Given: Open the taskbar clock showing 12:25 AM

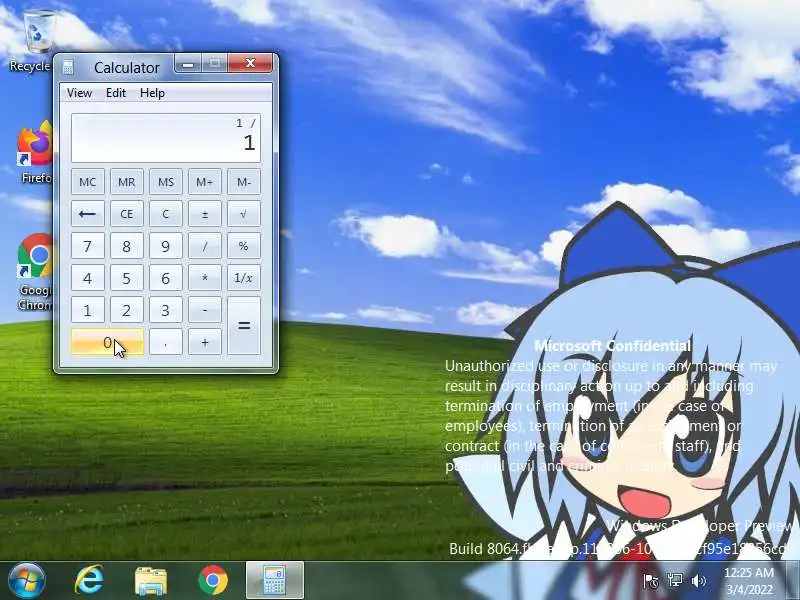Looking at the screenshot, I should coord(749,581).
